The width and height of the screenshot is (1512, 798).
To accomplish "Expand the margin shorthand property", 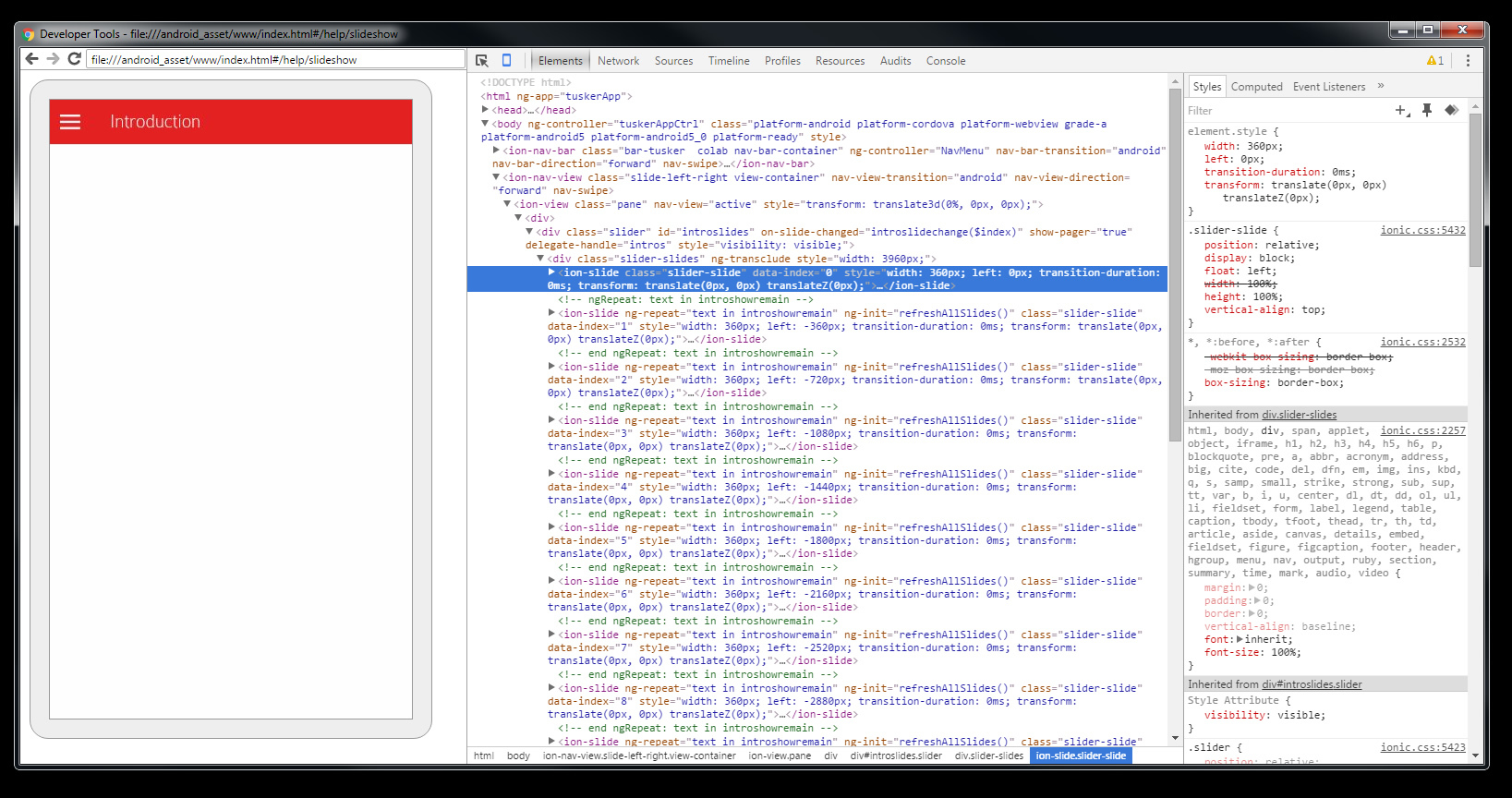I will (1252, 587).
